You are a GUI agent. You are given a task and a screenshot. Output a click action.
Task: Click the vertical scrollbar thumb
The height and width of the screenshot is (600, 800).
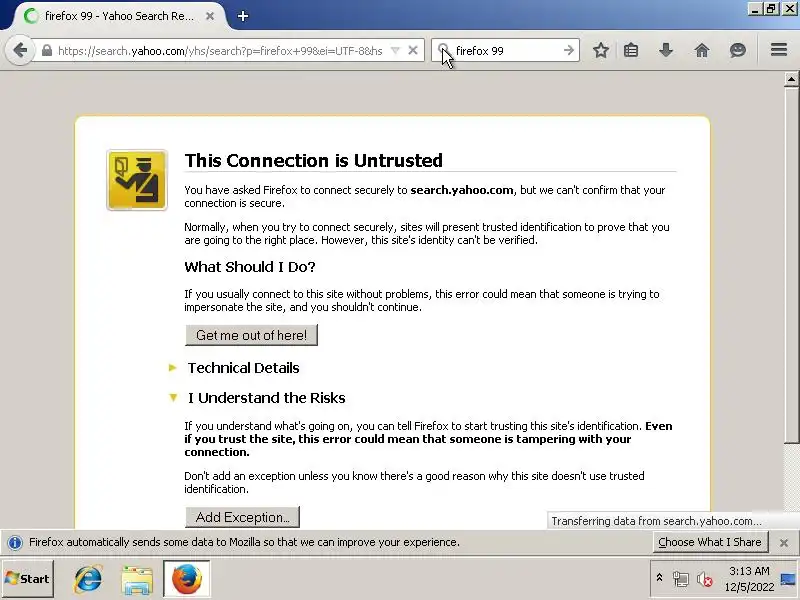click(791, 265)
